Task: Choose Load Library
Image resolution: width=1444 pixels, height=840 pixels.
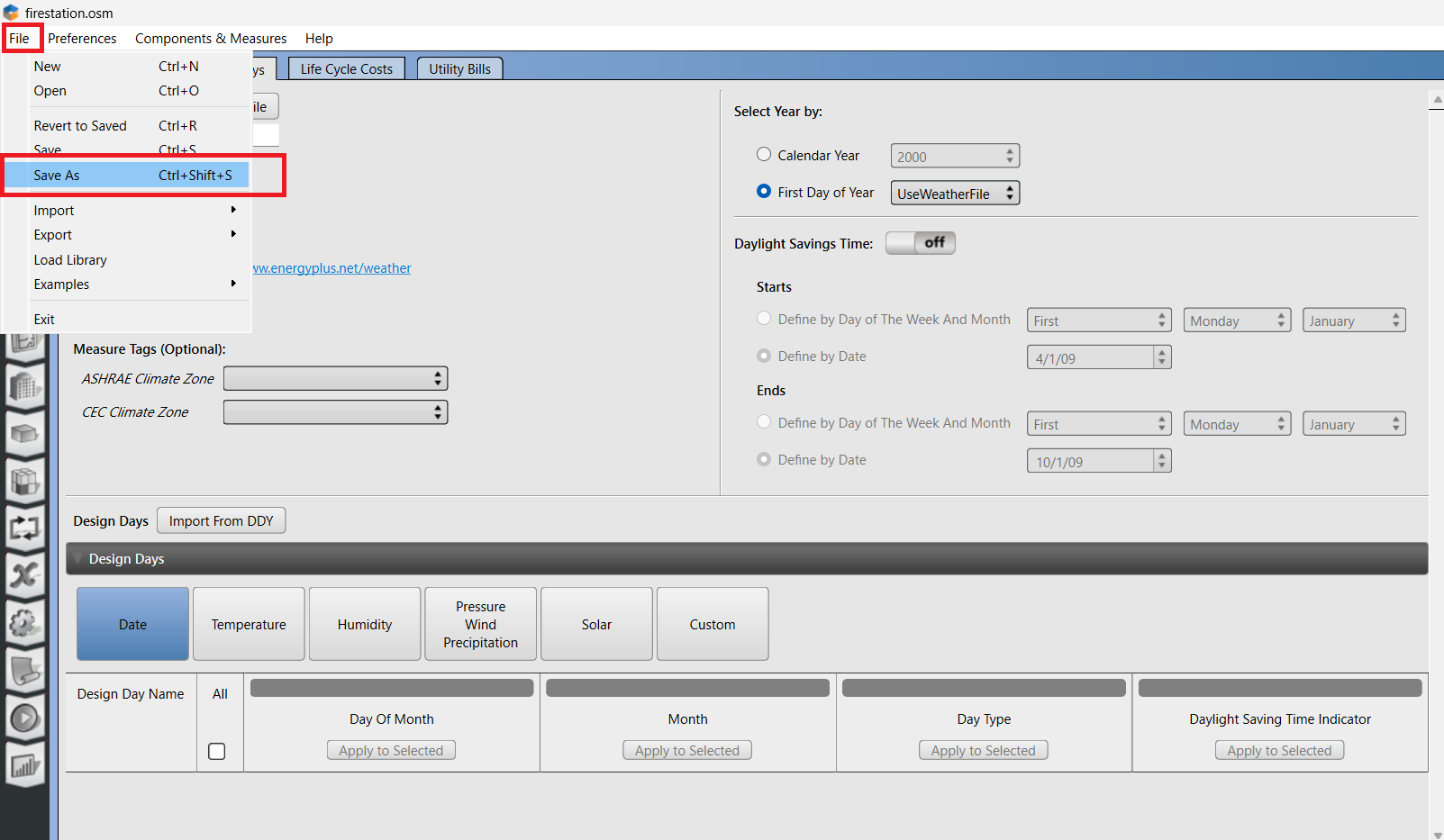Action: pyautogui.click(x=126, y=260)
